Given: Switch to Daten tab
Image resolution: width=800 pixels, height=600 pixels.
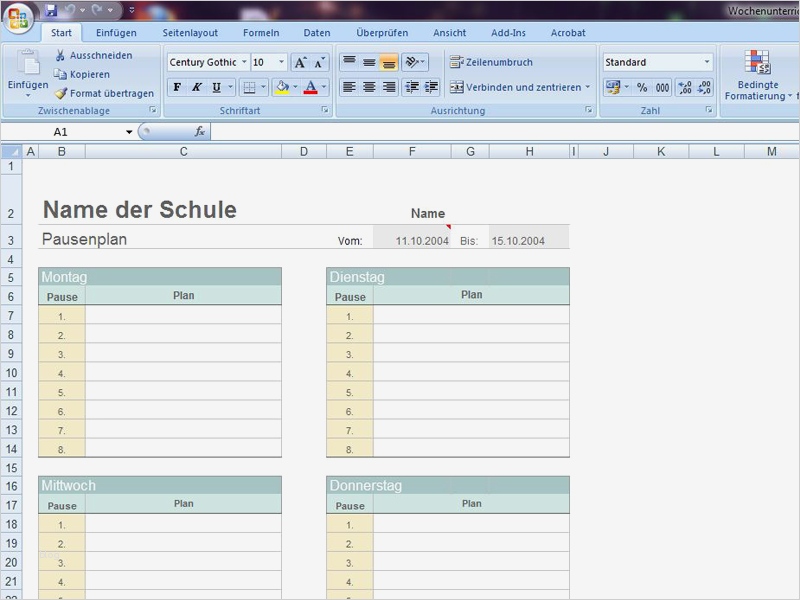Looking at the screenshot, I should coord(317,33).
